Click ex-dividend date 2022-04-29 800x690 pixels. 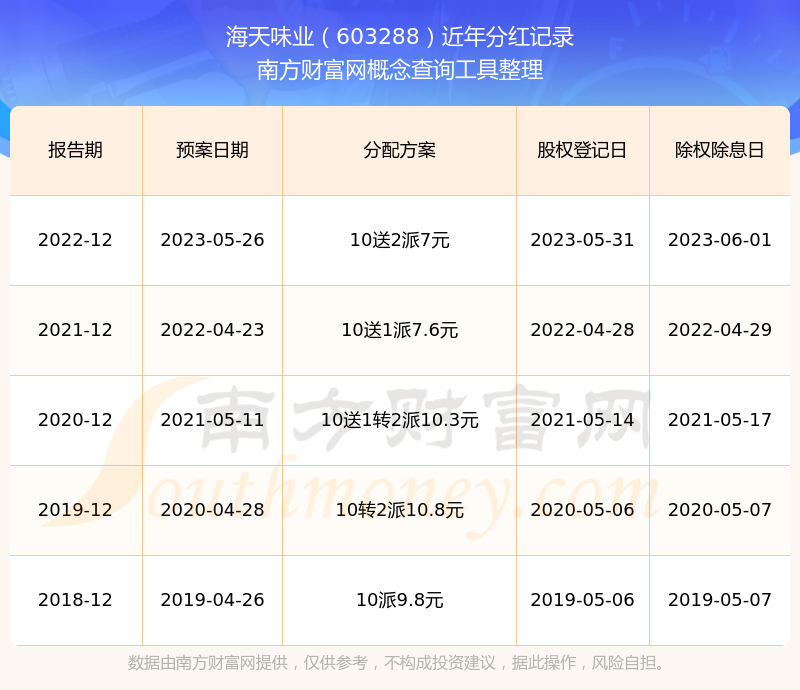(x=719, y=330)
